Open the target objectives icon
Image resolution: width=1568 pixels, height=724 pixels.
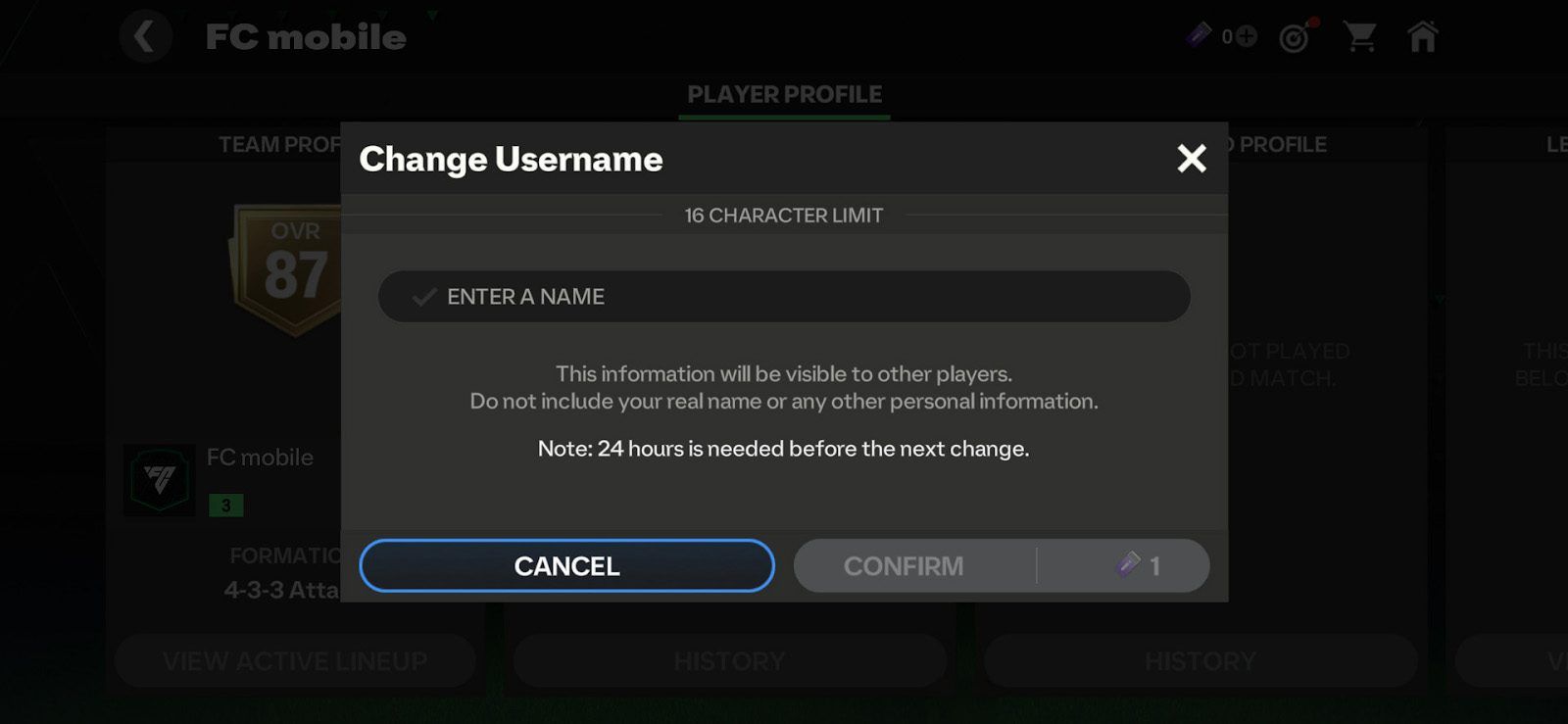[1296, 37]
